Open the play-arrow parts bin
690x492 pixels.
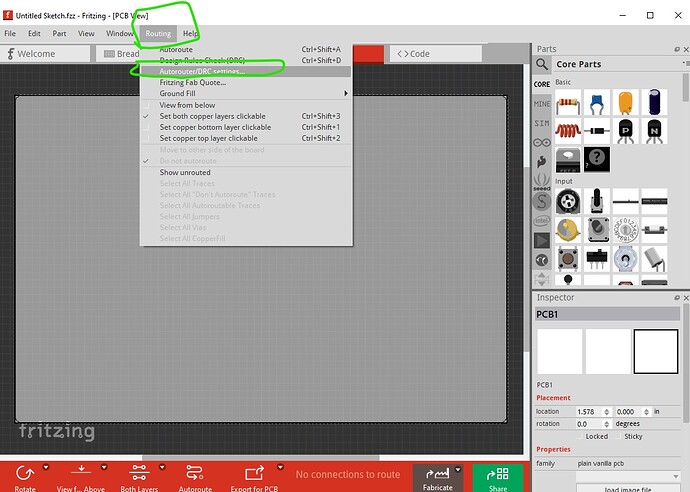pos(542,241)
